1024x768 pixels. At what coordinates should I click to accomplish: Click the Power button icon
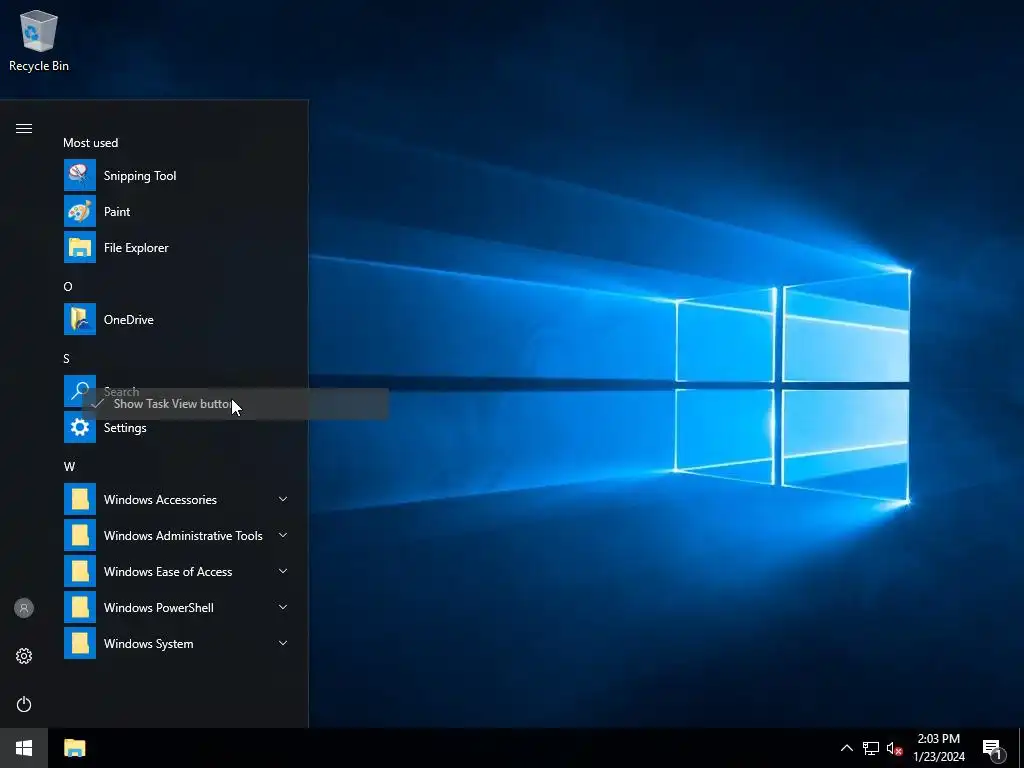click(24, 704)
